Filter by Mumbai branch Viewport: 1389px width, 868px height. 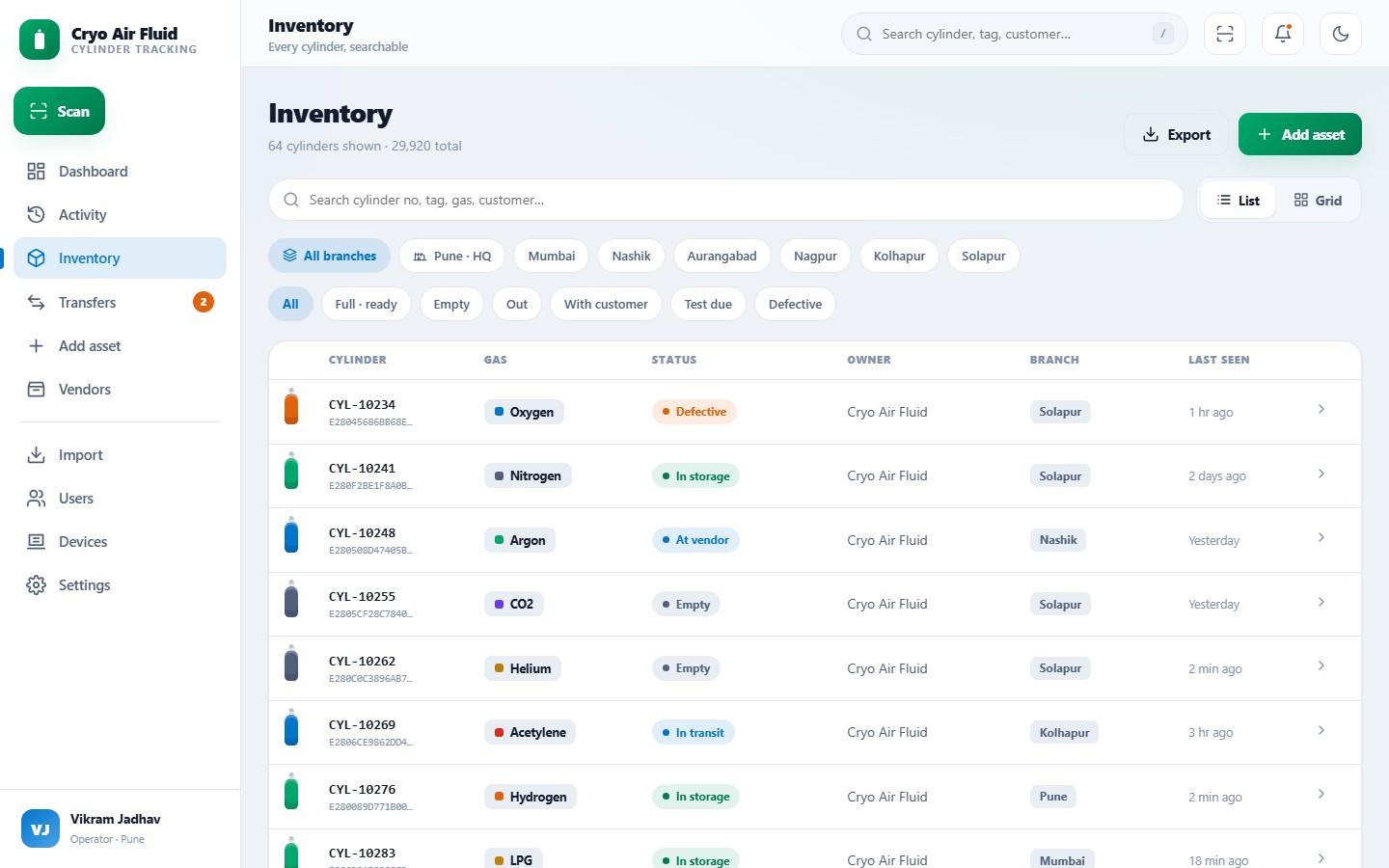(552, 256)
